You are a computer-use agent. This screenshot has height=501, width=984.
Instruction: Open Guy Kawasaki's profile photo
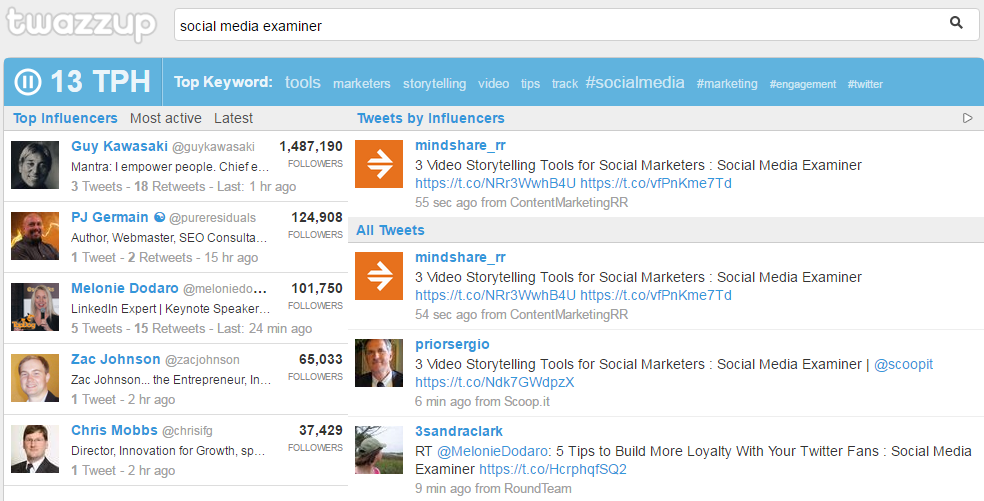click(x=35, y=165)
